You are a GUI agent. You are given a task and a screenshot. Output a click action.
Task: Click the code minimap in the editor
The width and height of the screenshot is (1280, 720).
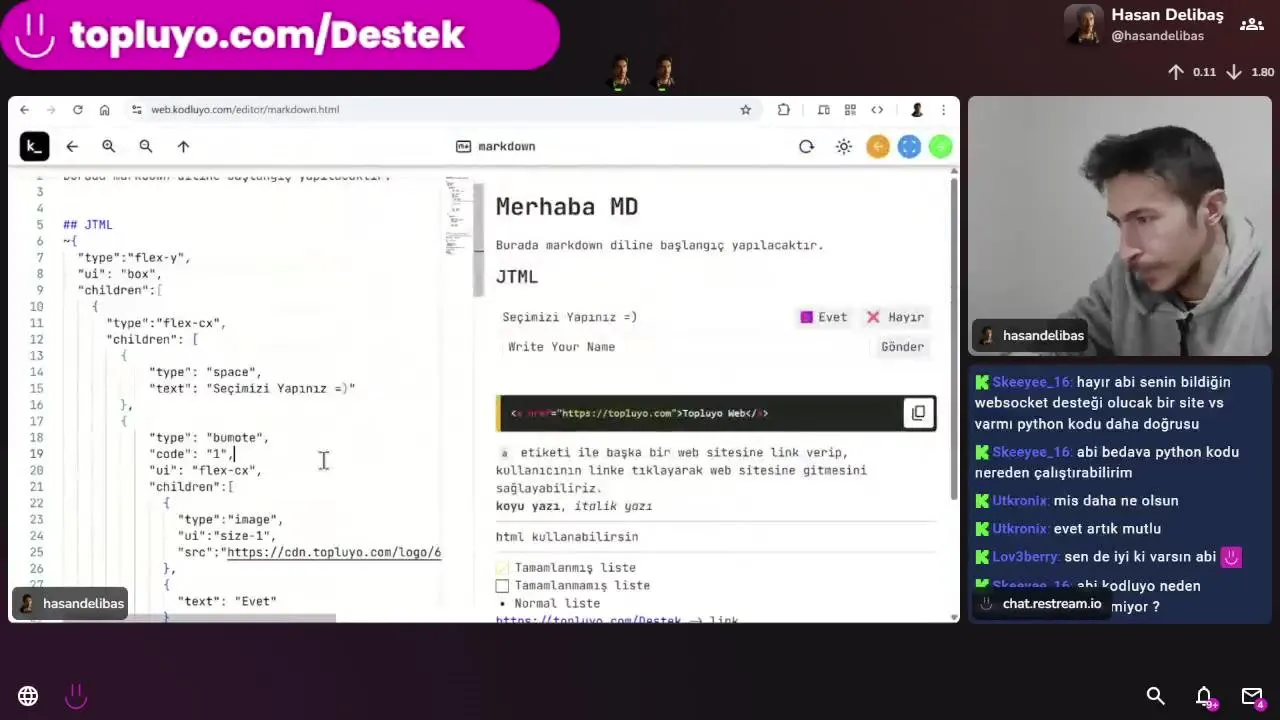[457, 215]
